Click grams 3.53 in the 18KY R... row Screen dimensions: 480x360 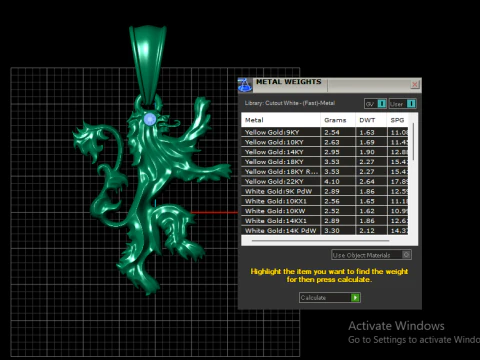point(332,172)
